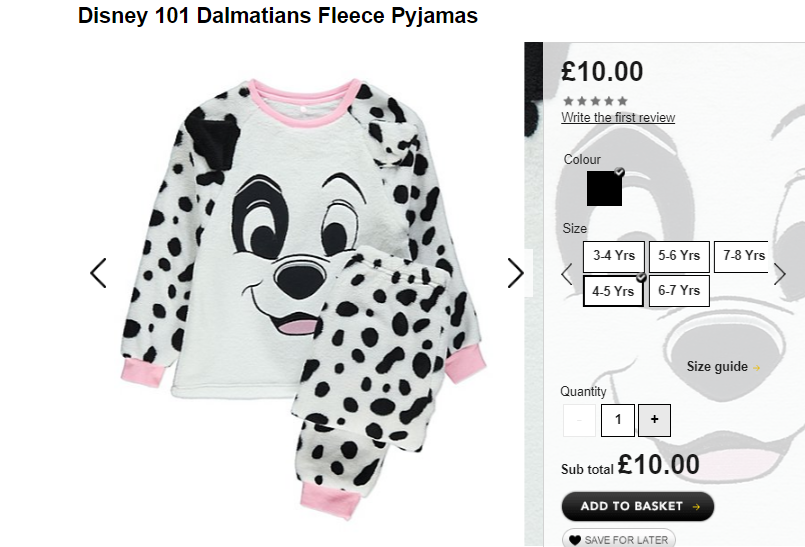
Task: Add the pyjamas to basket
Action: click(638, 506)
